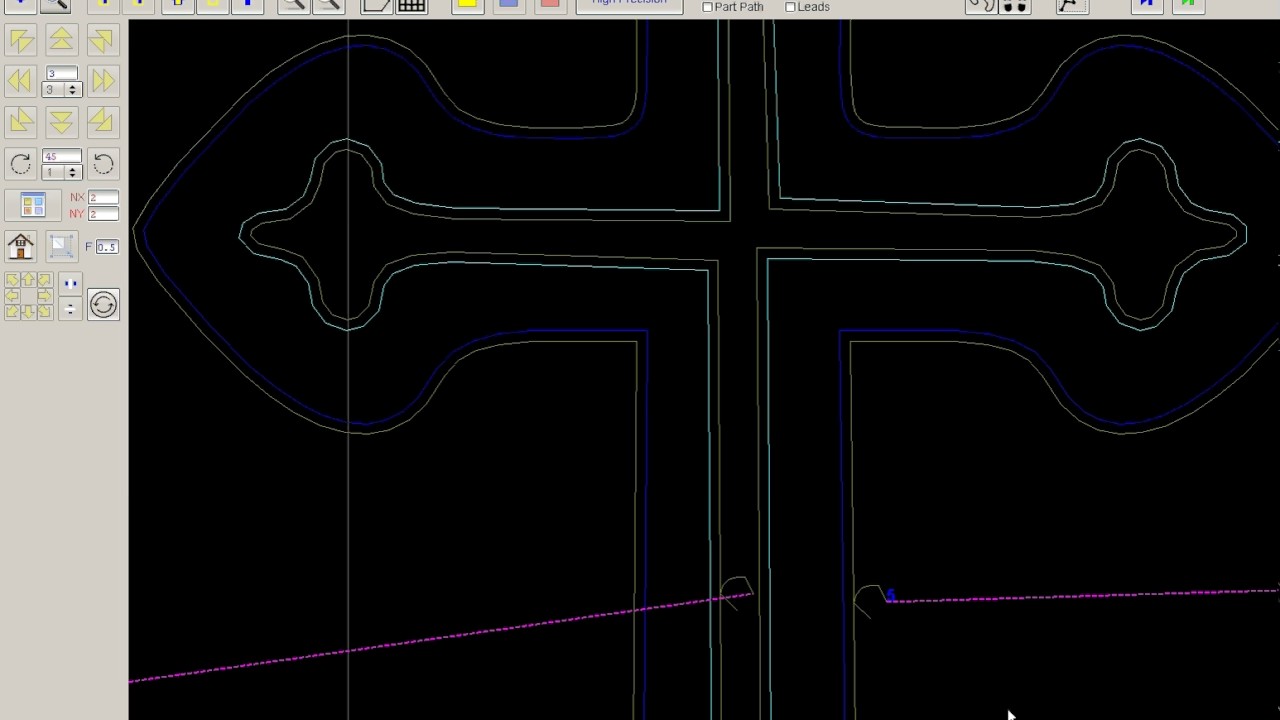
Task: Click the Home house icon
Action: [x=21, y=247]
